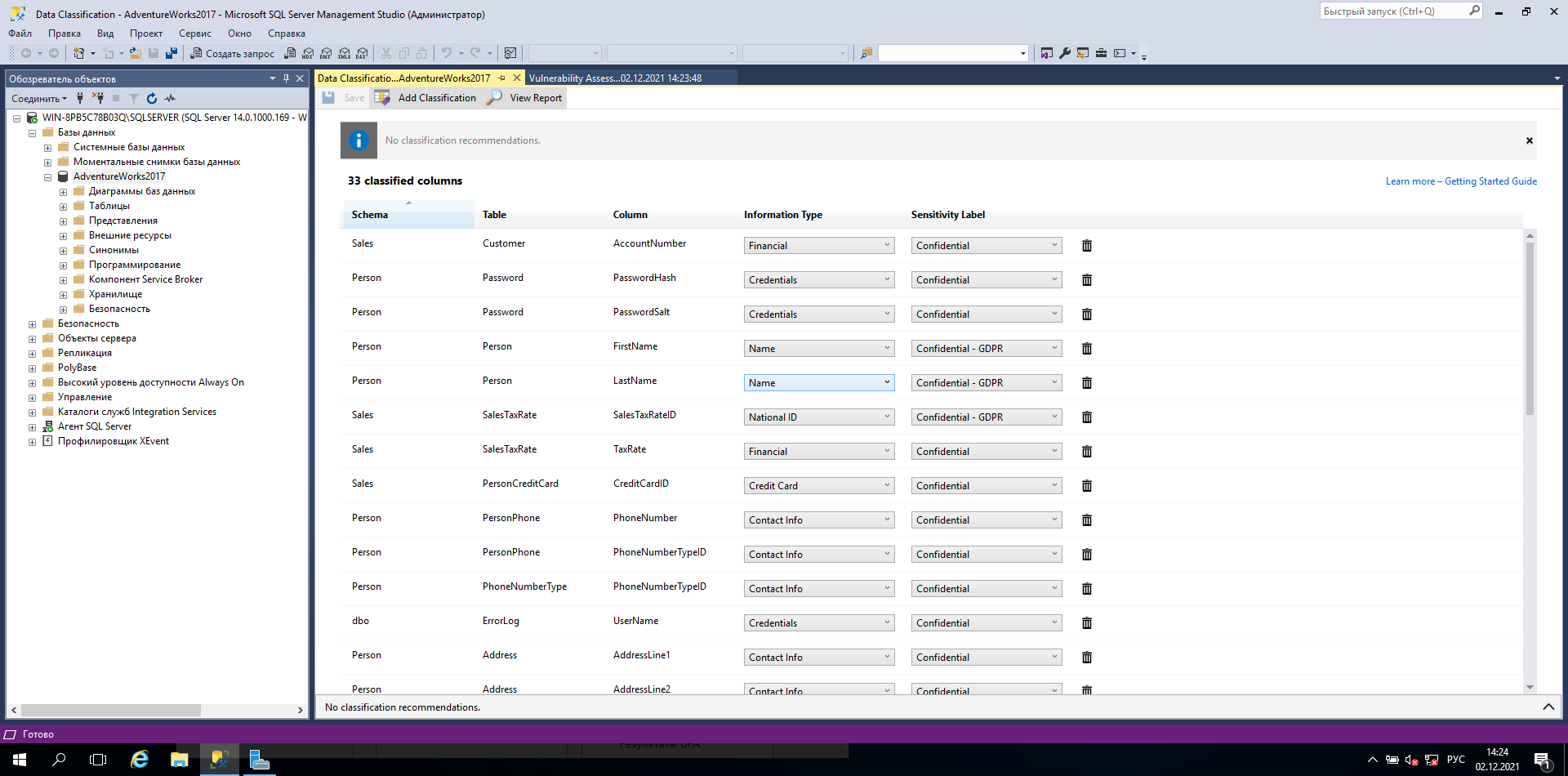
Task: Expand the Безопасность node under AdventureWorks2017
Action: (63, 310)
